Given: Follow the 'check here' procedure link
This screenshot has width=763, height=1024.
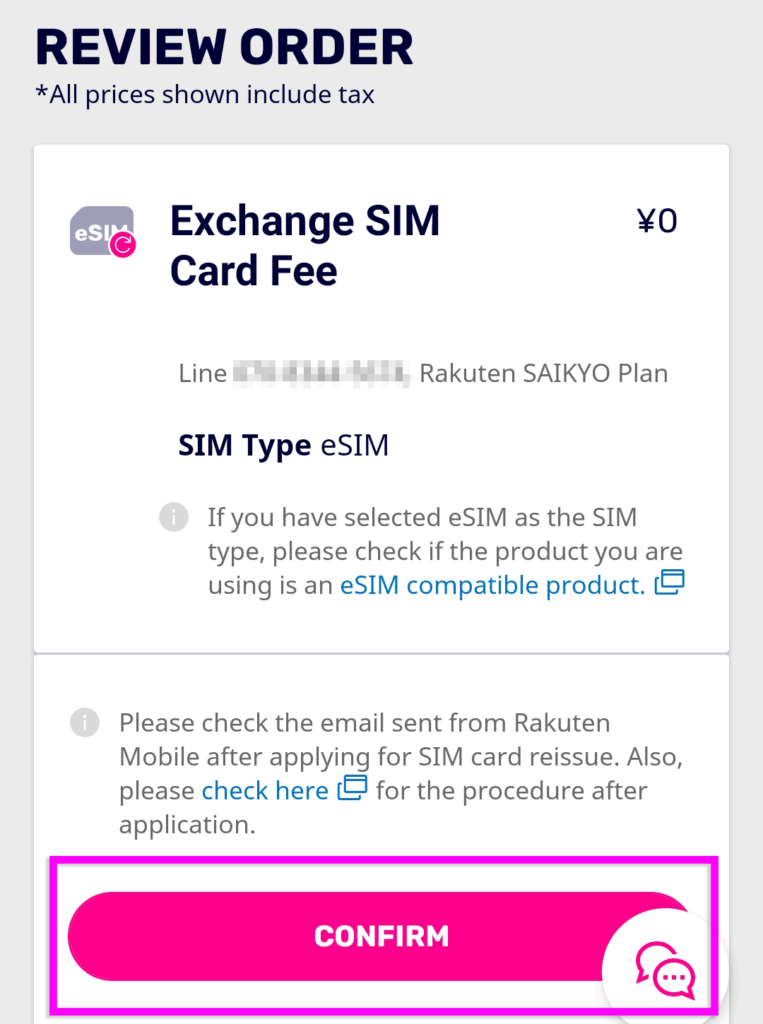Looking at the screenshot, I should pos(265,791).
